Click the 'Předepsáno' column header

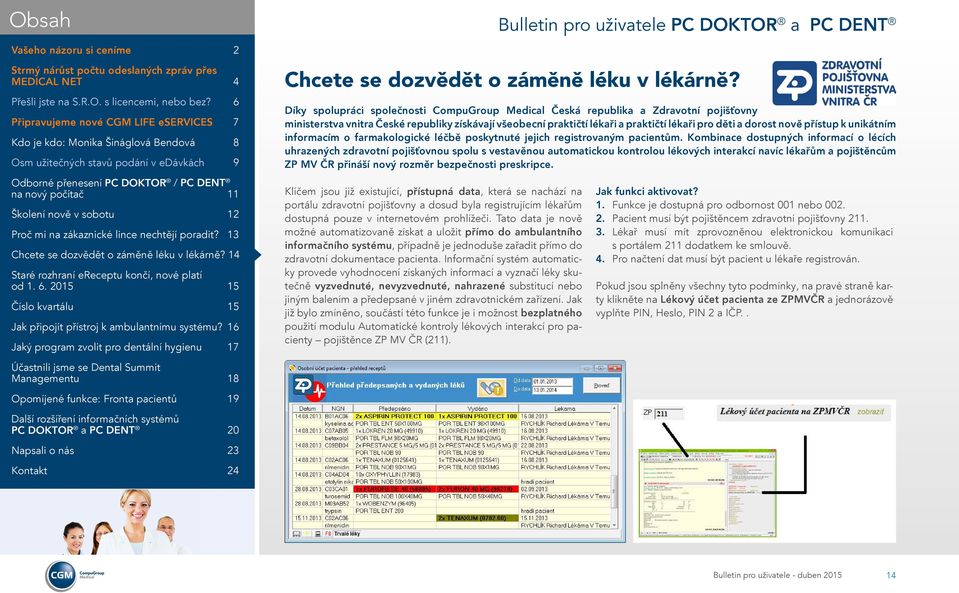click(x=394, y=408)
